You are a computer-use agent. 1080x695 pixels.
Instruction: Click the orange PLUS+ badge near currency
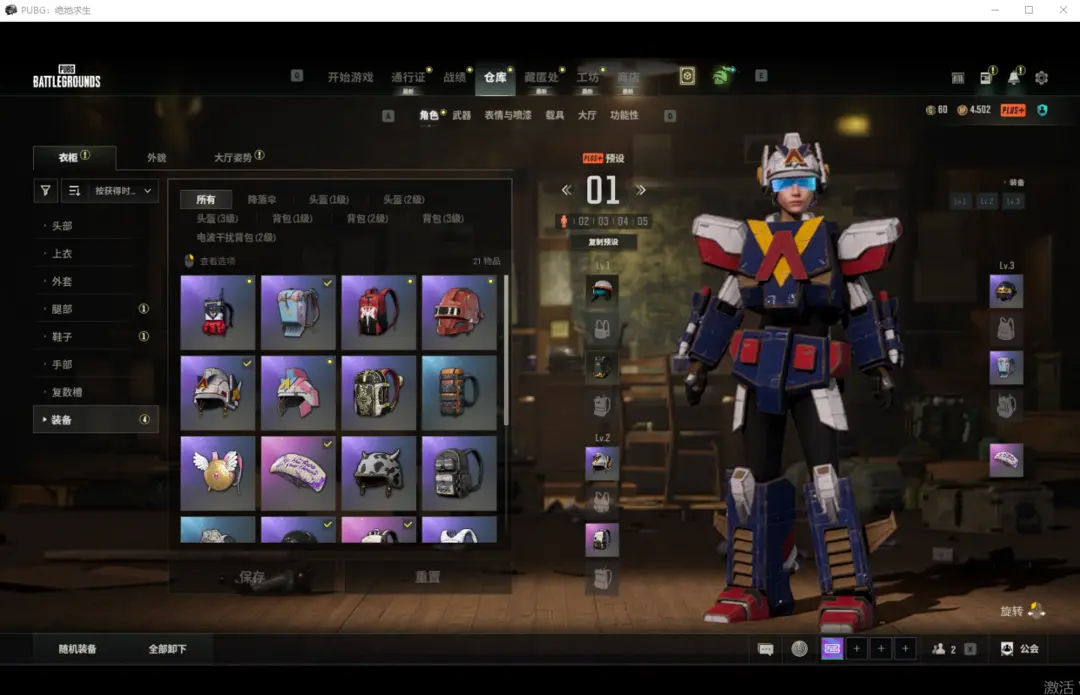(x=1012, y=110)
